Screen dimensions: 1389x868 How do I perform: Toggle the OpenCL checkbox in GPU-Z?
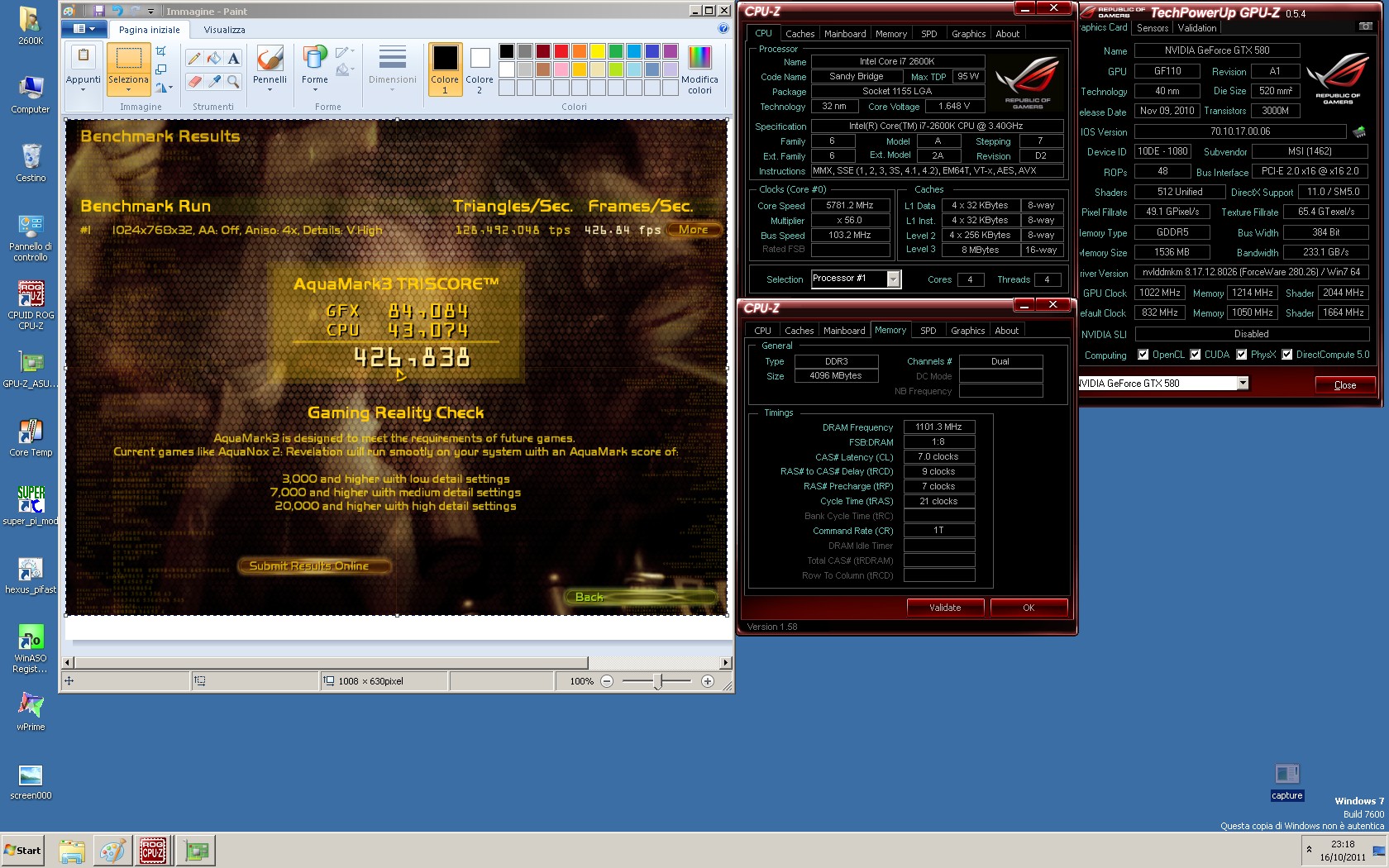coord(1143,355)
